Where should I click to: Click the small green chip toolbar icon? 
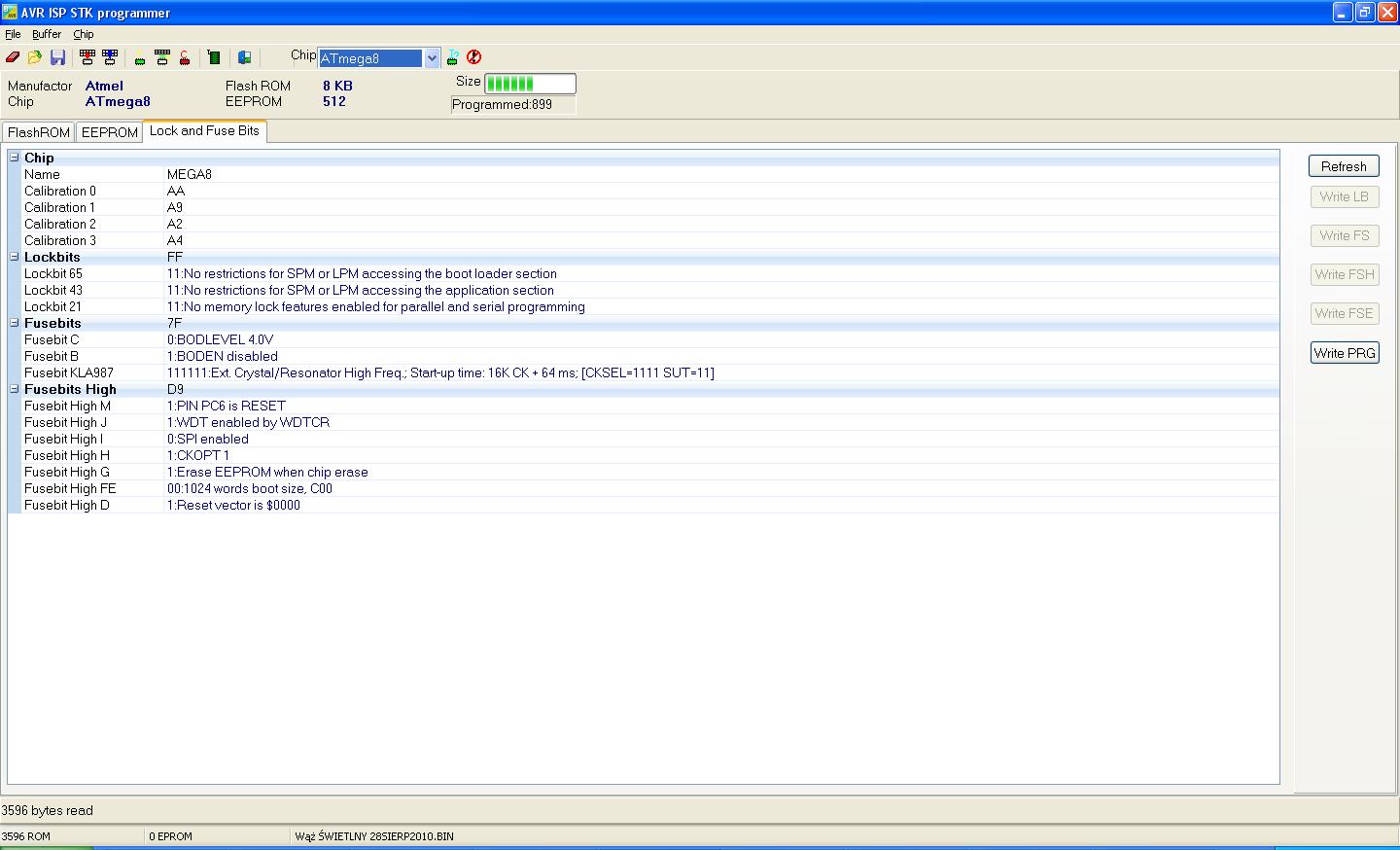(140, 58)
